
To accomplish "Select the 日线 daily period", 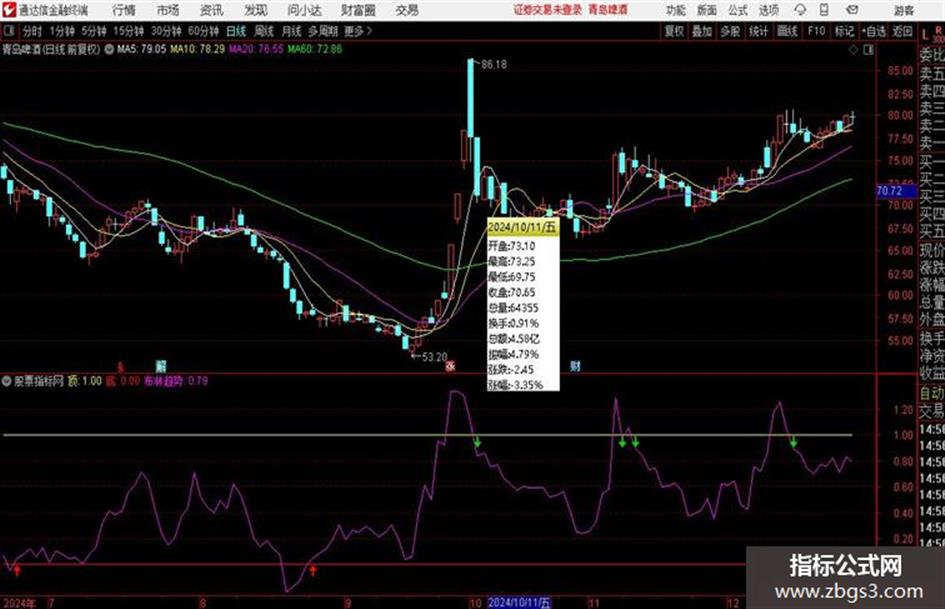I will 236,31.
